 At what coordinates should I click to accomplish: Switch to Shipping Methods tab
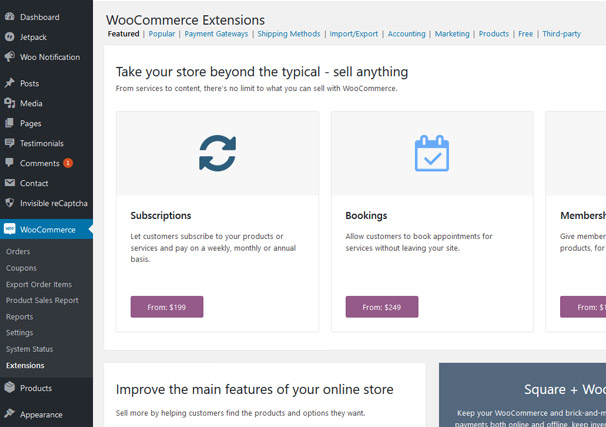tap(289, 34)
